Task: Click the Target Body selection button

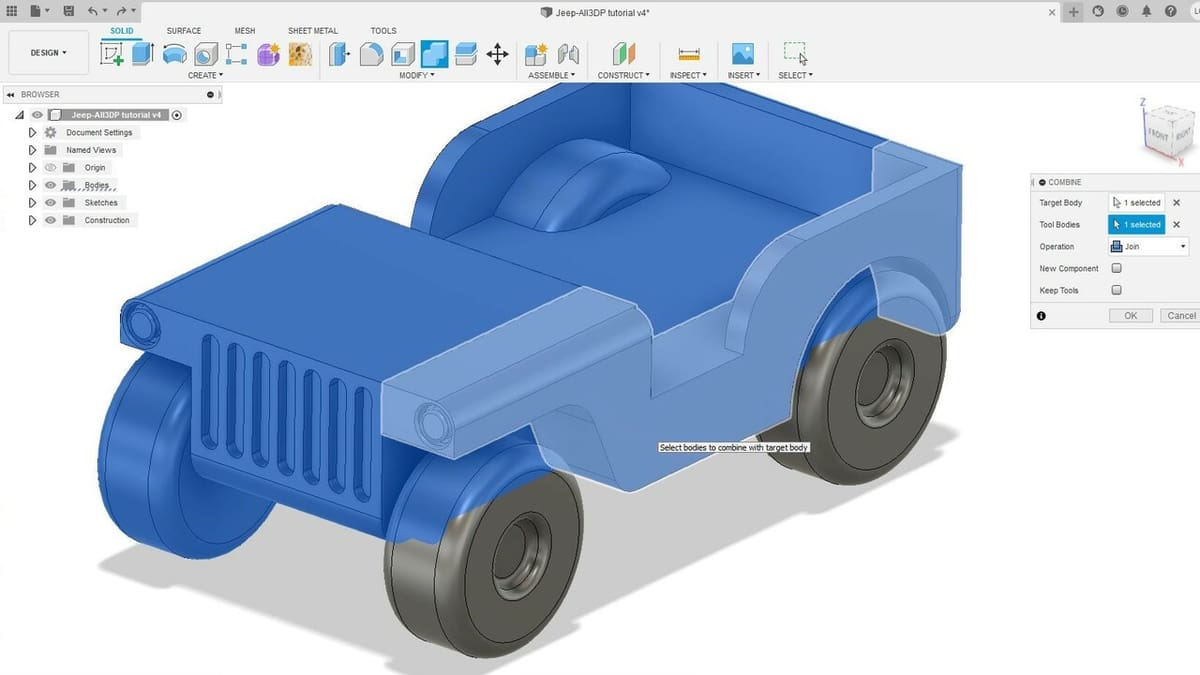Action: 1137,202
